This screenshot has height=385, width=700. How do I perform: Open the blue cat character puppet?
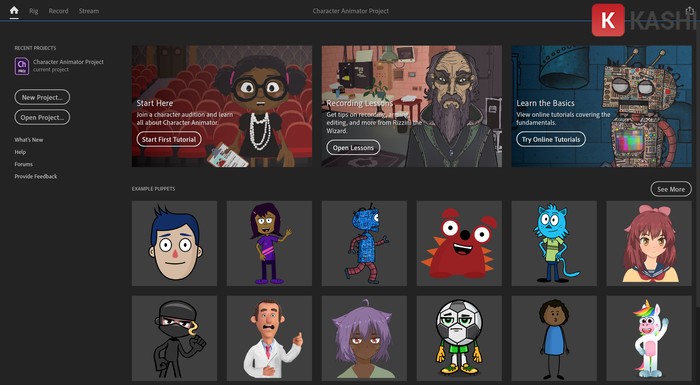coord(554,243)
